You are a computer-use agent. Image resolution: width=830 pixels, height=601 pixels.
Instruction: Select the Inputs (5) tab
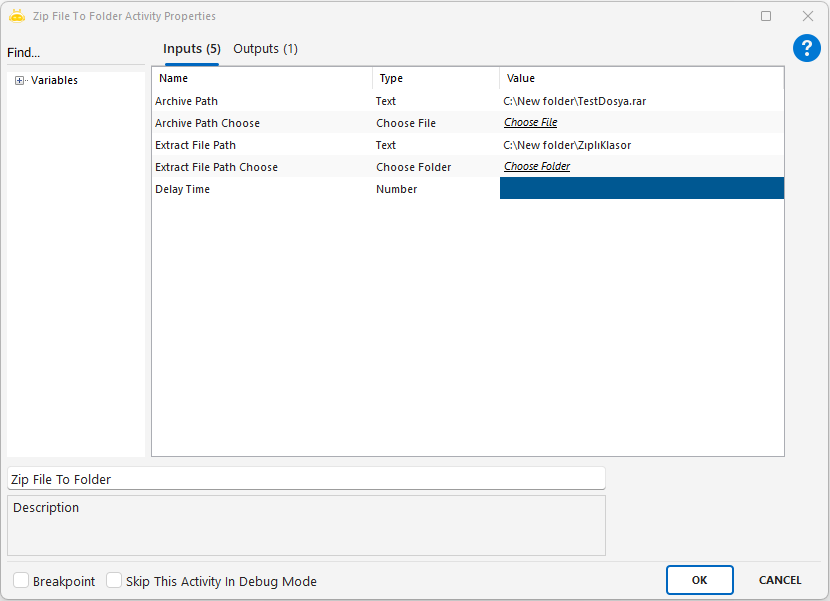[192, 49]
